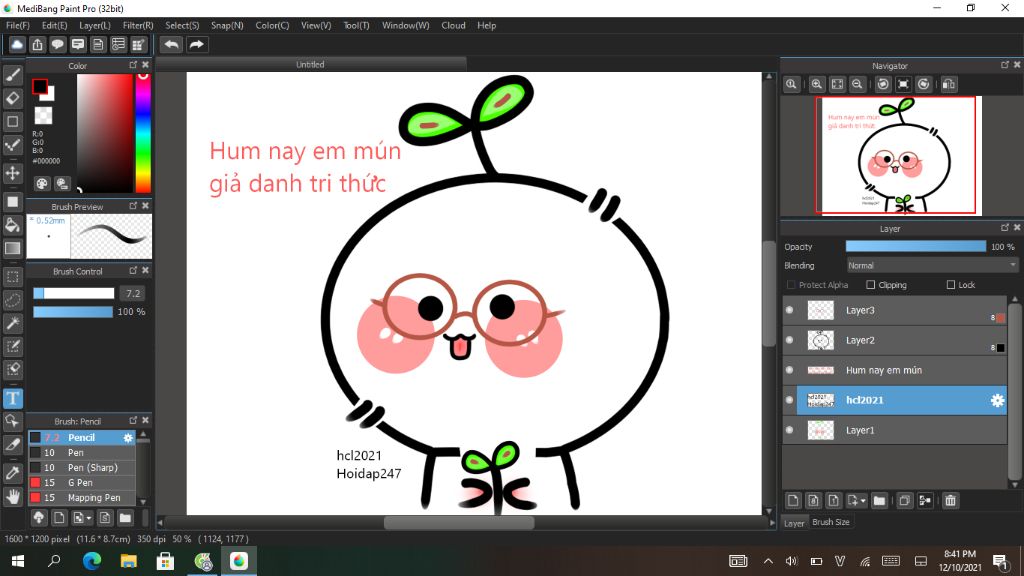Select the Move tool

(13, 173)
